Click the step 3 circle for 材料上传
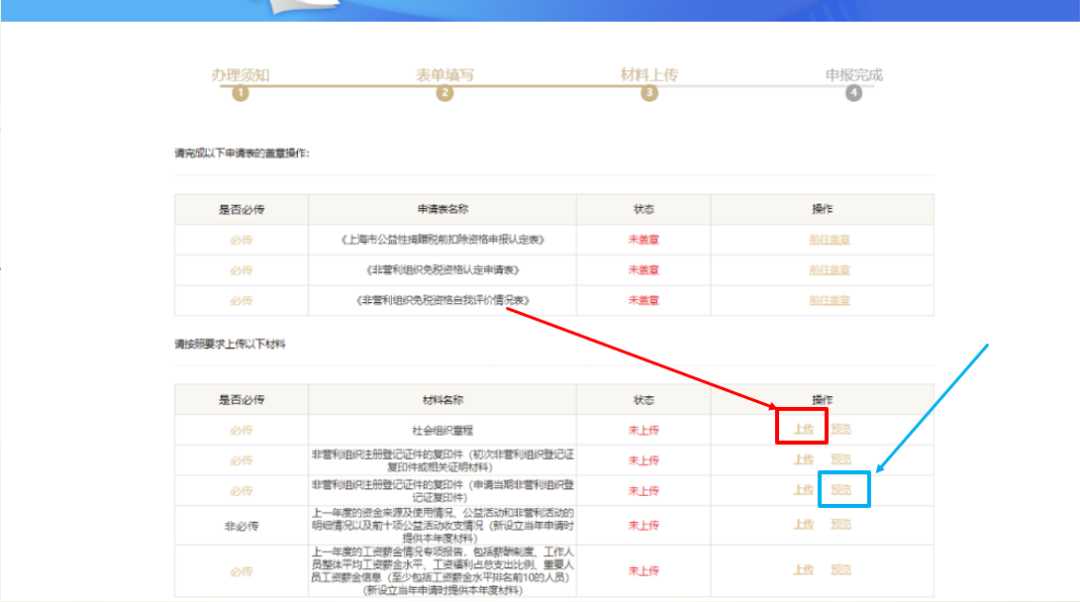Image resolution: width=1080 pixels, height=602 pixels. (650, 93)
